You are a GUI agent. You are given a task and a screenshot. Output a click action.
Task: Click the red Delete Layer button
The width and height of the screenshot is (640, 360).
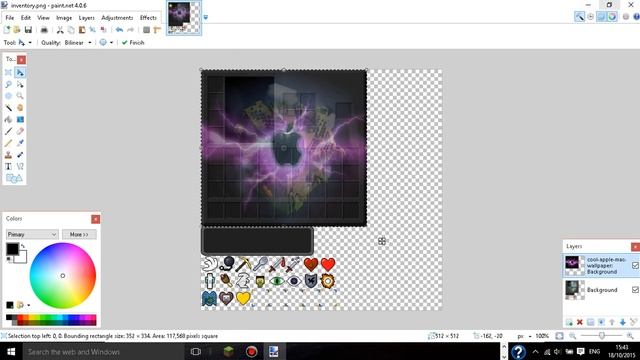click(580, 322)
